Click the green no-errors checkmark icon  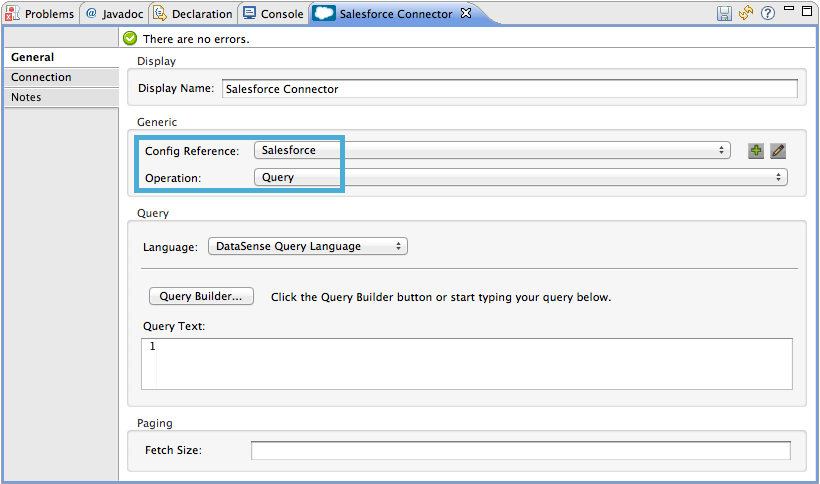(x=130, y=38)
